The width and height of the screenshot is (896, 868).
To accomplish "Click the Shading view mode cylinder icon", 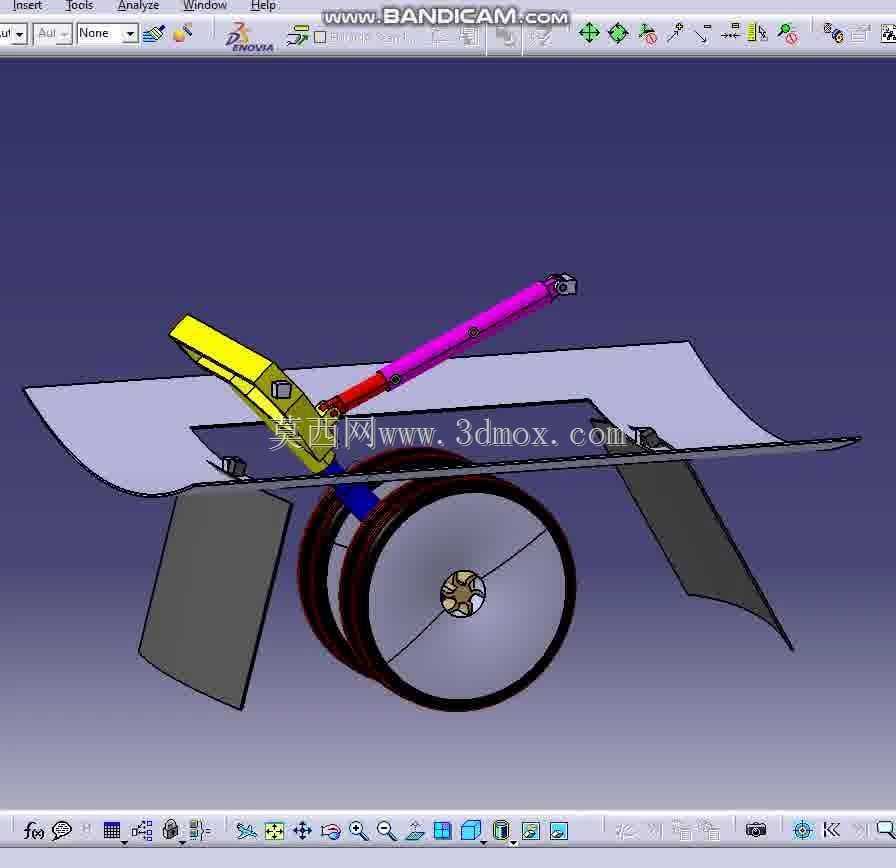I will point(501,830).
